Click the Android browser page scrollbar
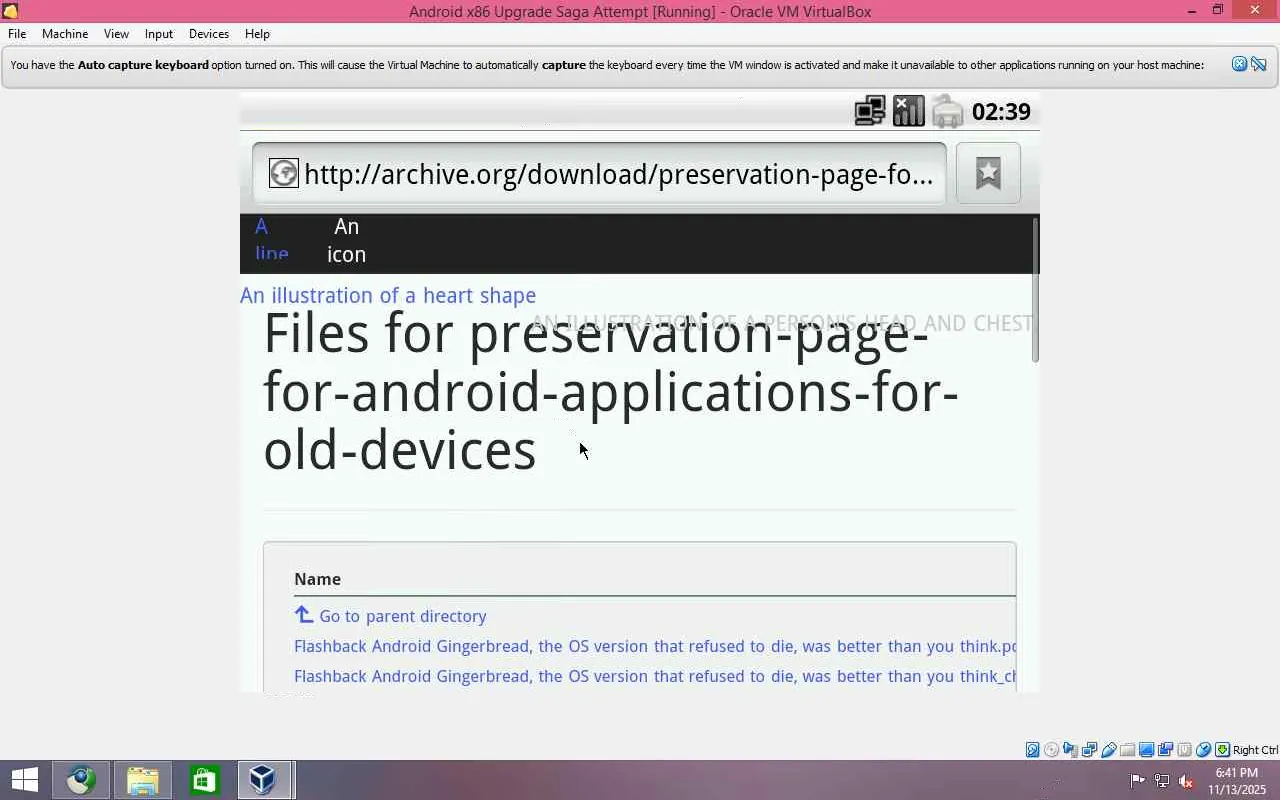This screenshot has width=1280, height=800. click(x=1036, y=290)
